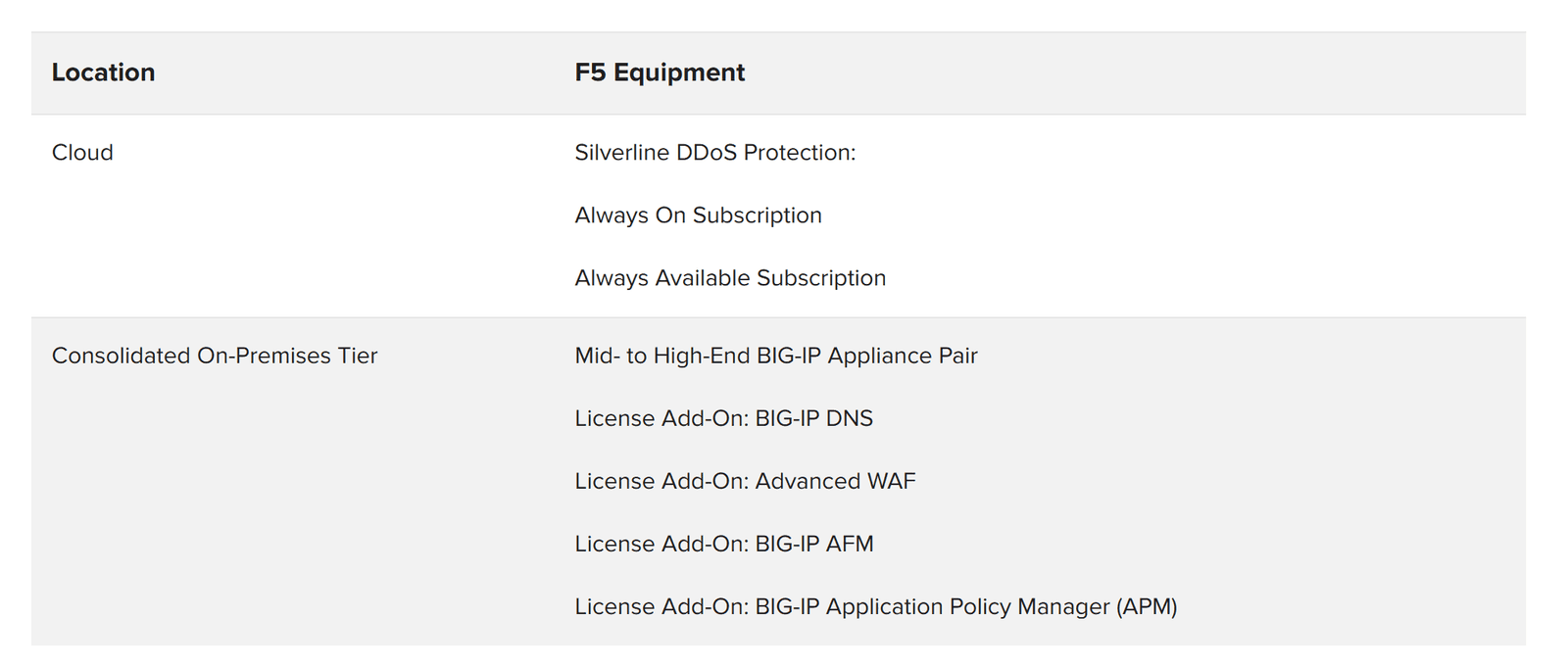Select the Always On Subscription entry

click(698, 215)
